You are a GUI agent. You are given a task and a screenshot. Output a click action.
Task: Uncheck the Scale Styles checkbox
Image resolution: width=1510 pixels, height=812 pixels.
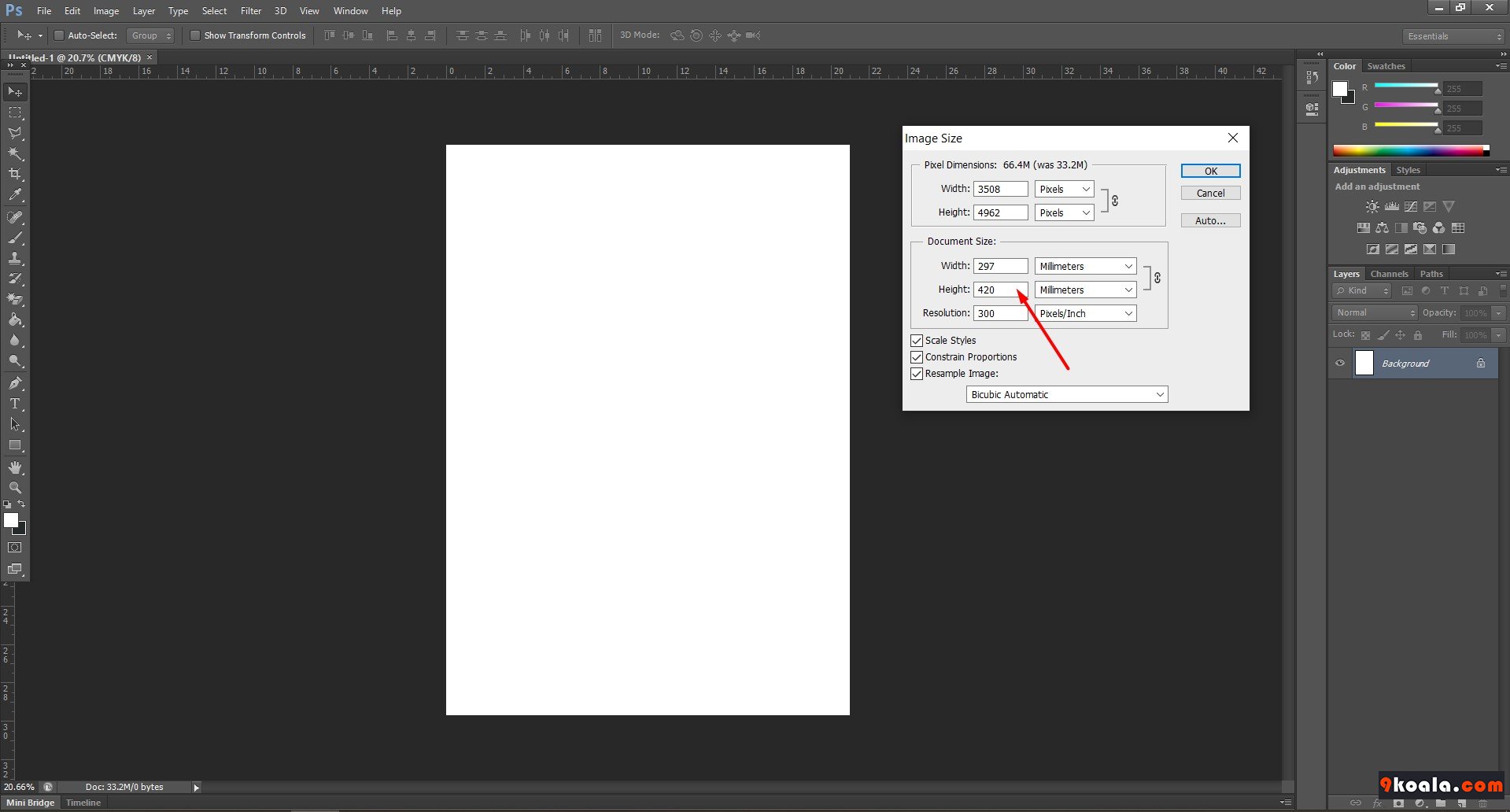coord(917,341)
